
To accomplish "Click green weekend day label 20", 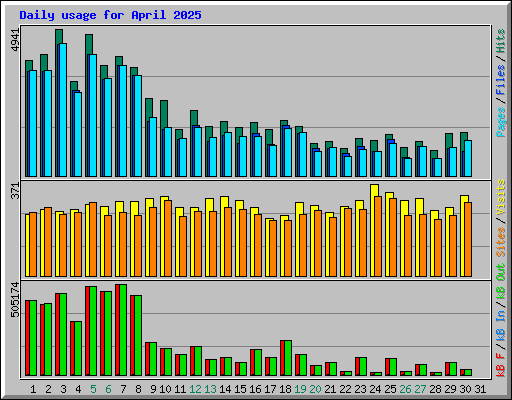I will 315,389.
